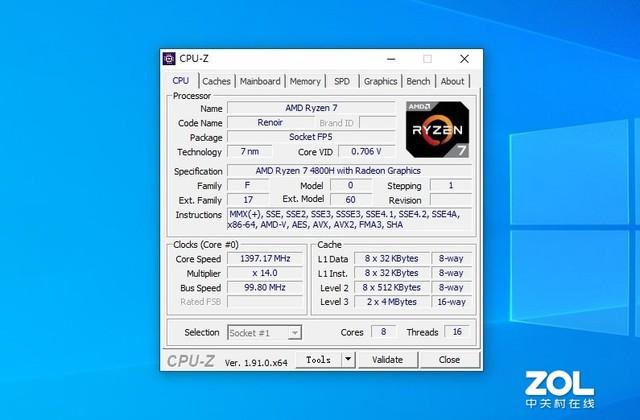The width and height of the screenshot is (640, 420).
Task: Click the Instructions list text
Action: point(350,219)
